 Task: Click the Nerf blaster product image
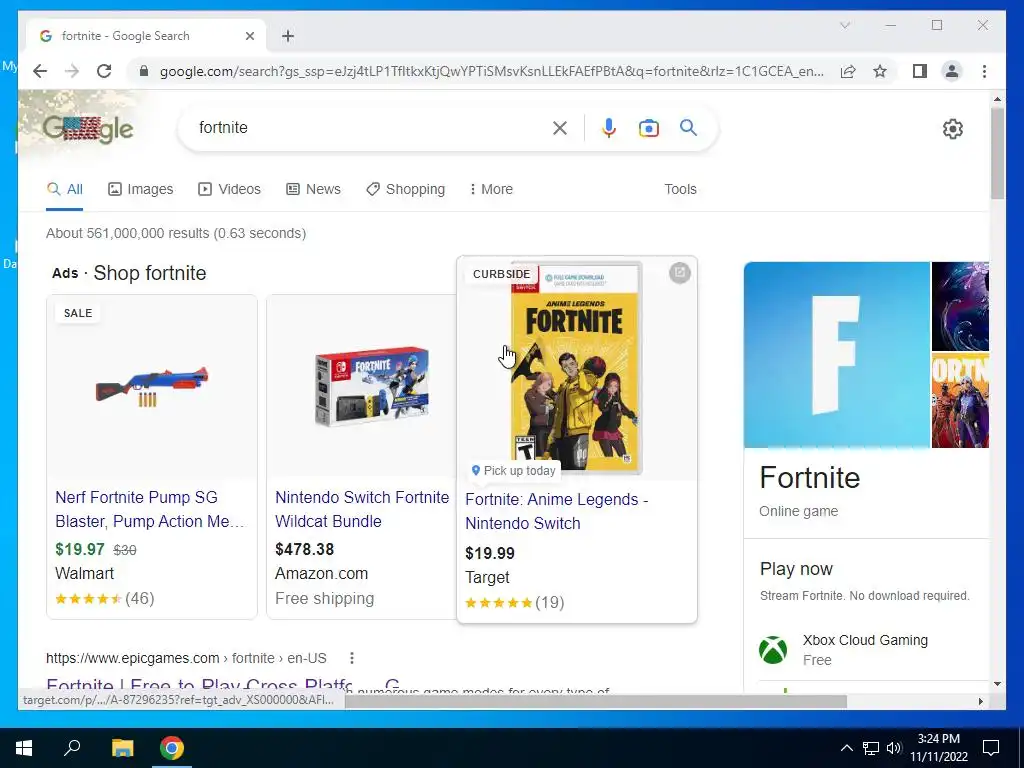click(152, 387)
